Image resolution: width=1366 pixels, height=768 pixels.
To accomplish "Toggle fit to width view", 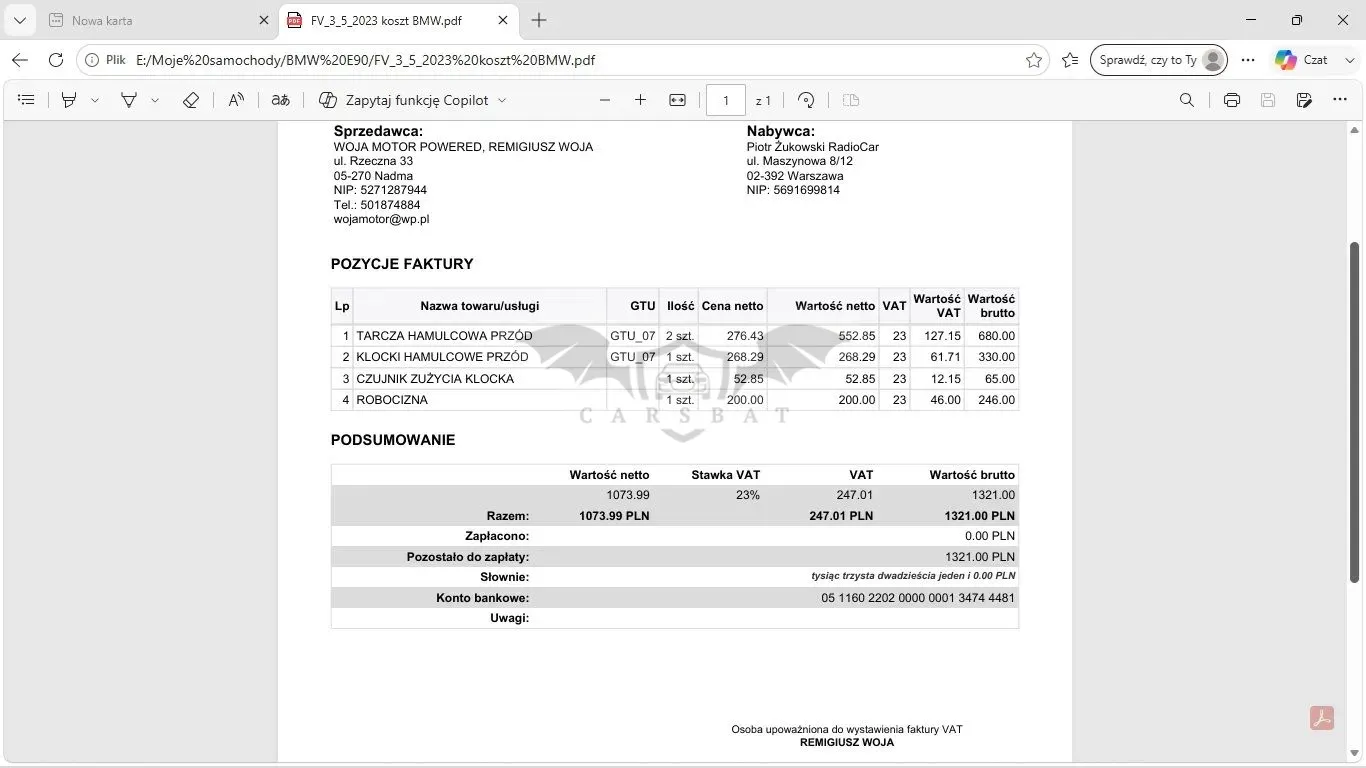I will click(678, 100).
